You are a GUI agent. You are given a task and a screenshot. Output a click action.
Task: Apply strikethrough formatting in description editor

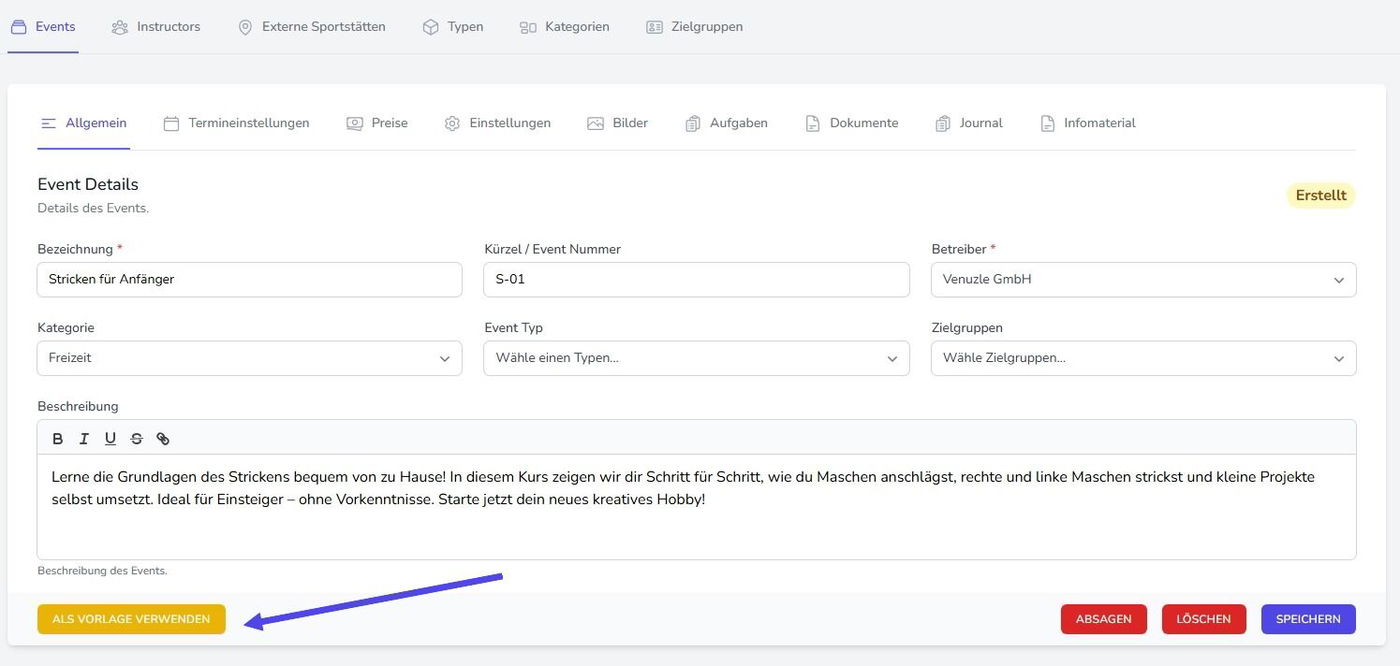pos(136,439)
